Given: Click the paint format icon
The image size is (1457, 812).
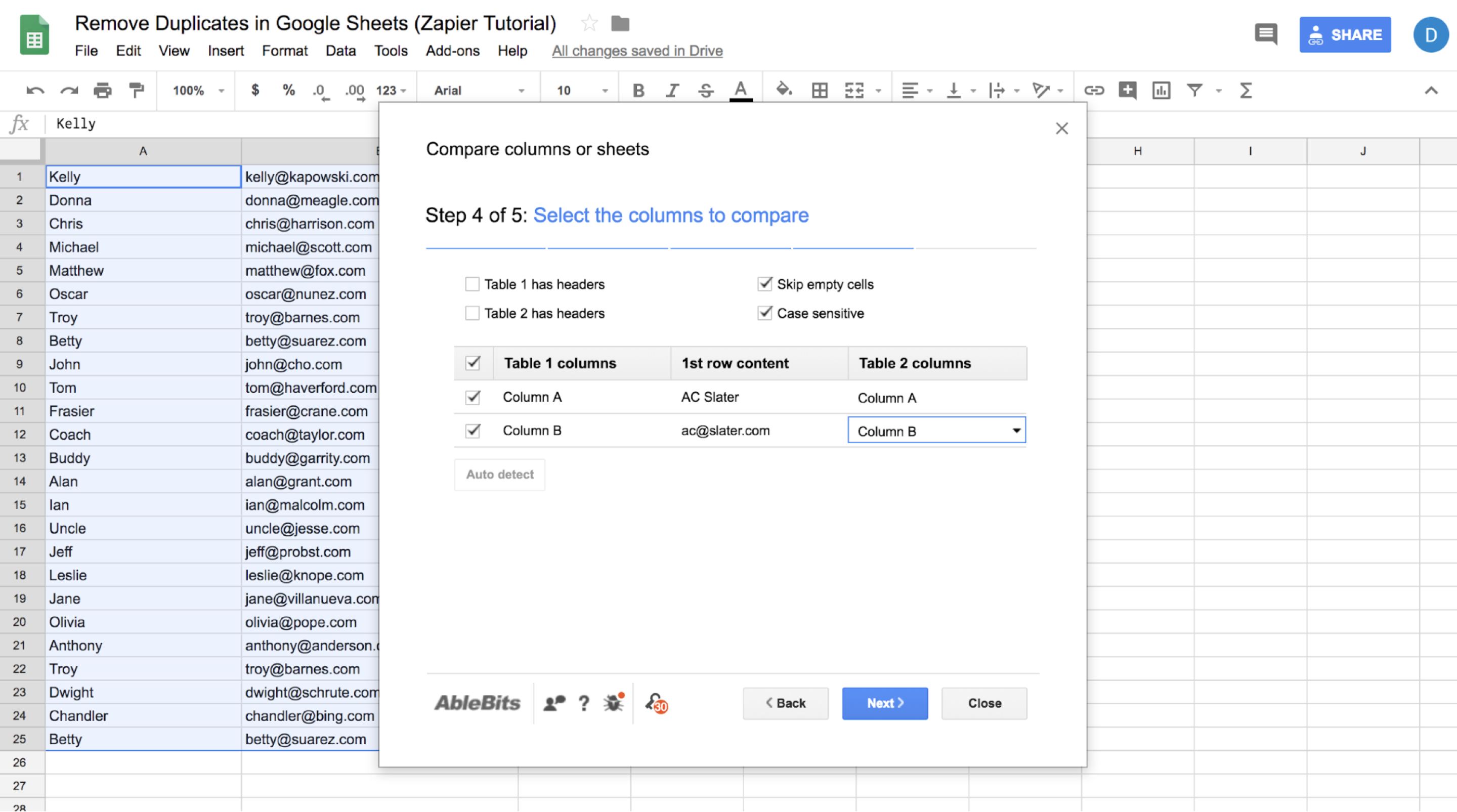Looking at the screenshot, I should coord(136,91).
